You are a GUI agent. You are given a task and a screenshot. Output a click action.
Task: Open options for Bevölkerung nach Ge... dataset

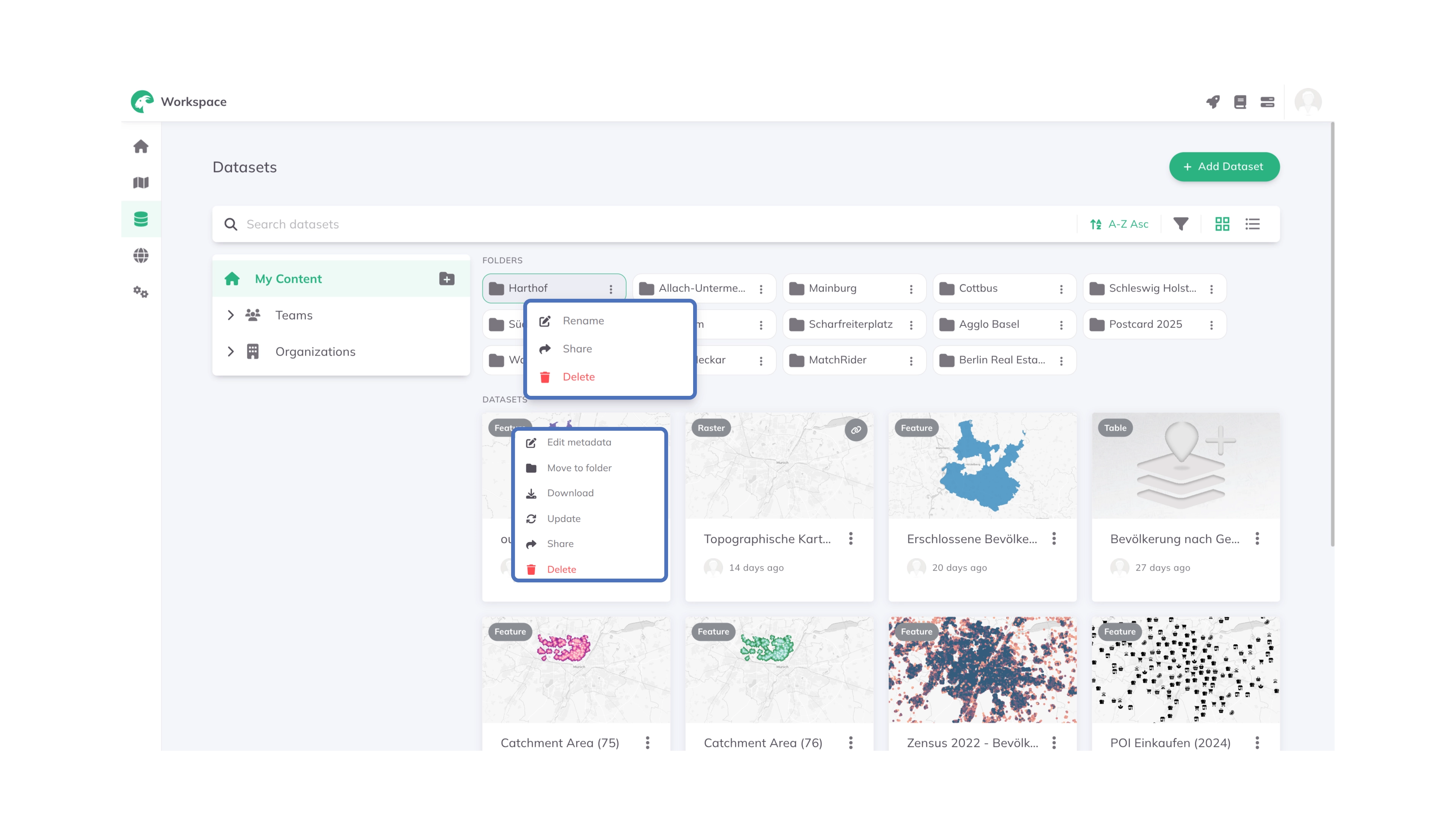click(1257, 539)
